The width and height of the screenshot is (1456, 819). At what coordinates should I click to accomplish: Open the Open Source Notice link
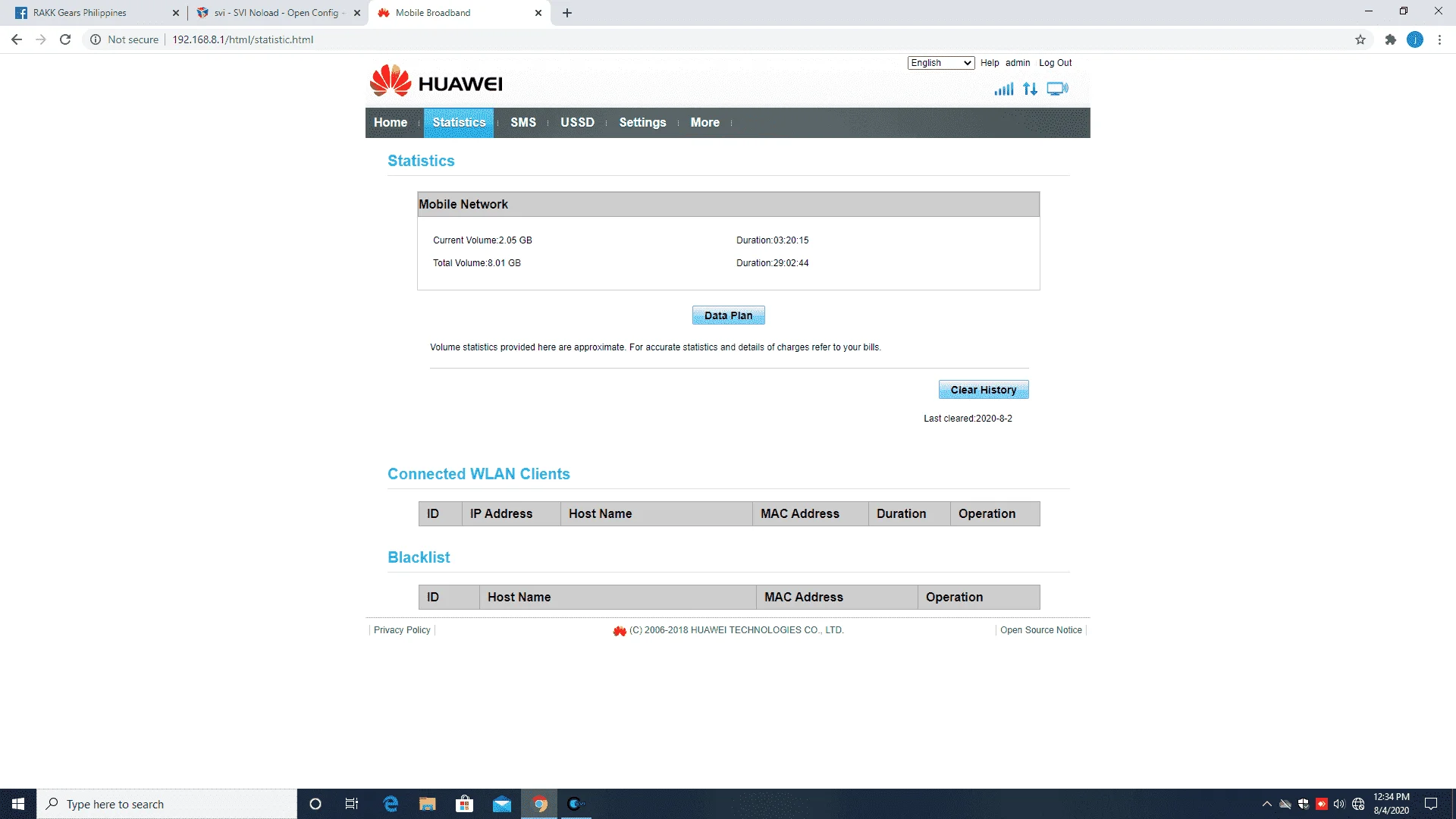point(1041,630)
